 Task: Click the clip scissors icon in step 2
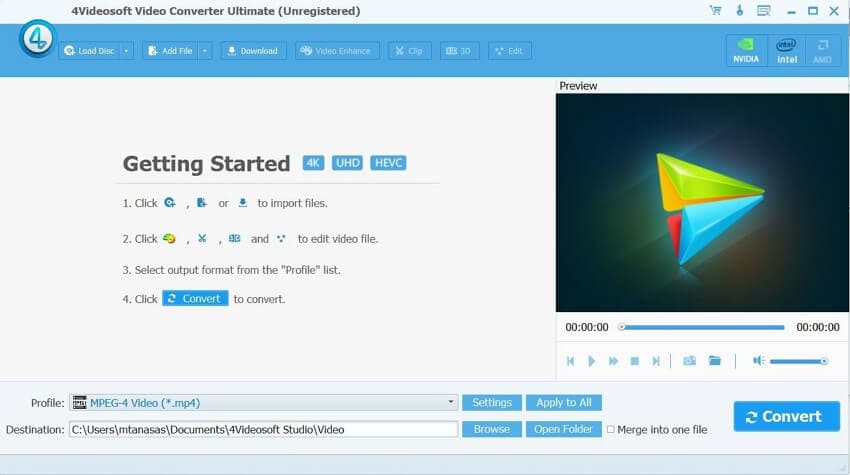point(202,238)
